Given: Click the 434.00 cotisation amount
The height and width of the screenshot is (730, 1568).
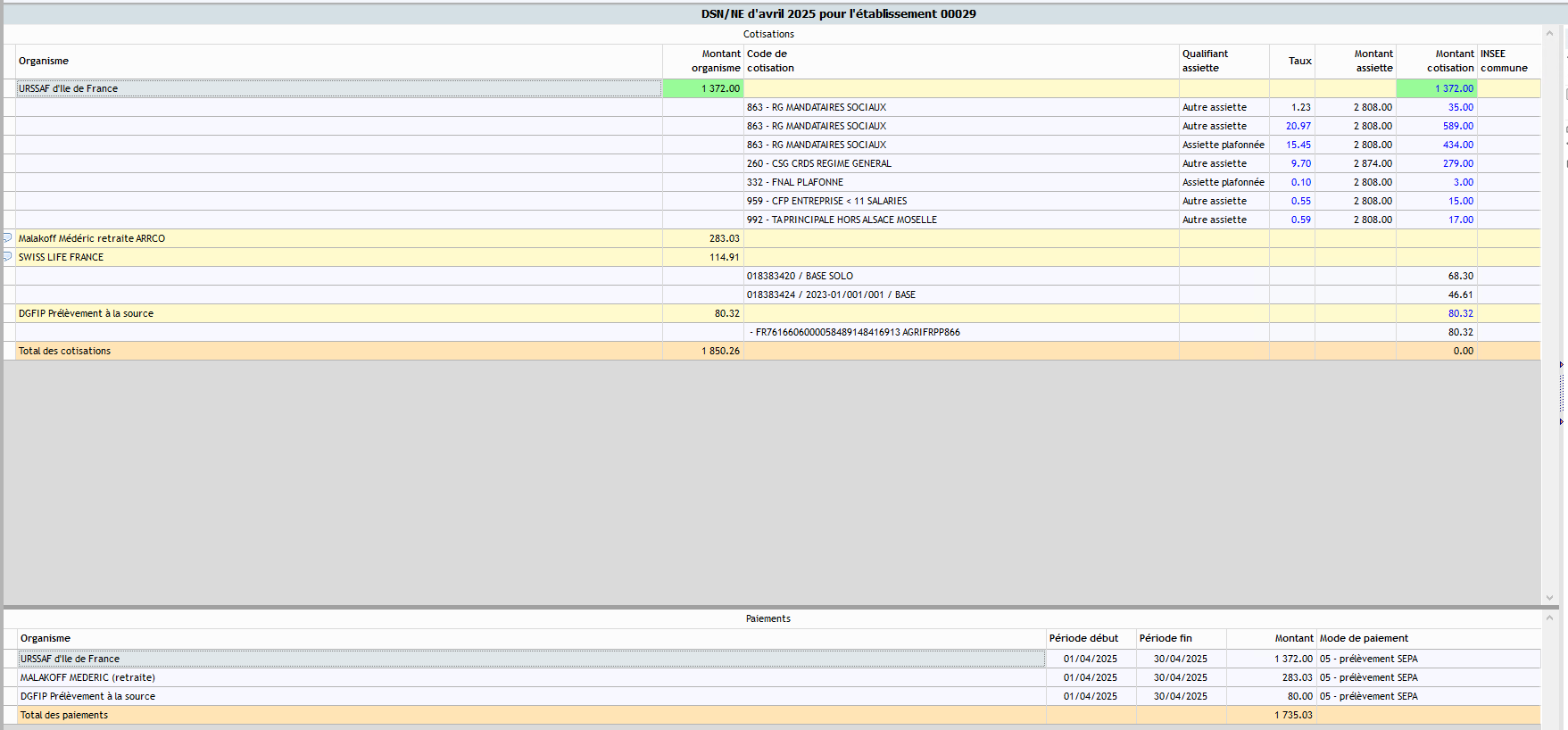Looking at the screenshot, I should point(1458,145).
